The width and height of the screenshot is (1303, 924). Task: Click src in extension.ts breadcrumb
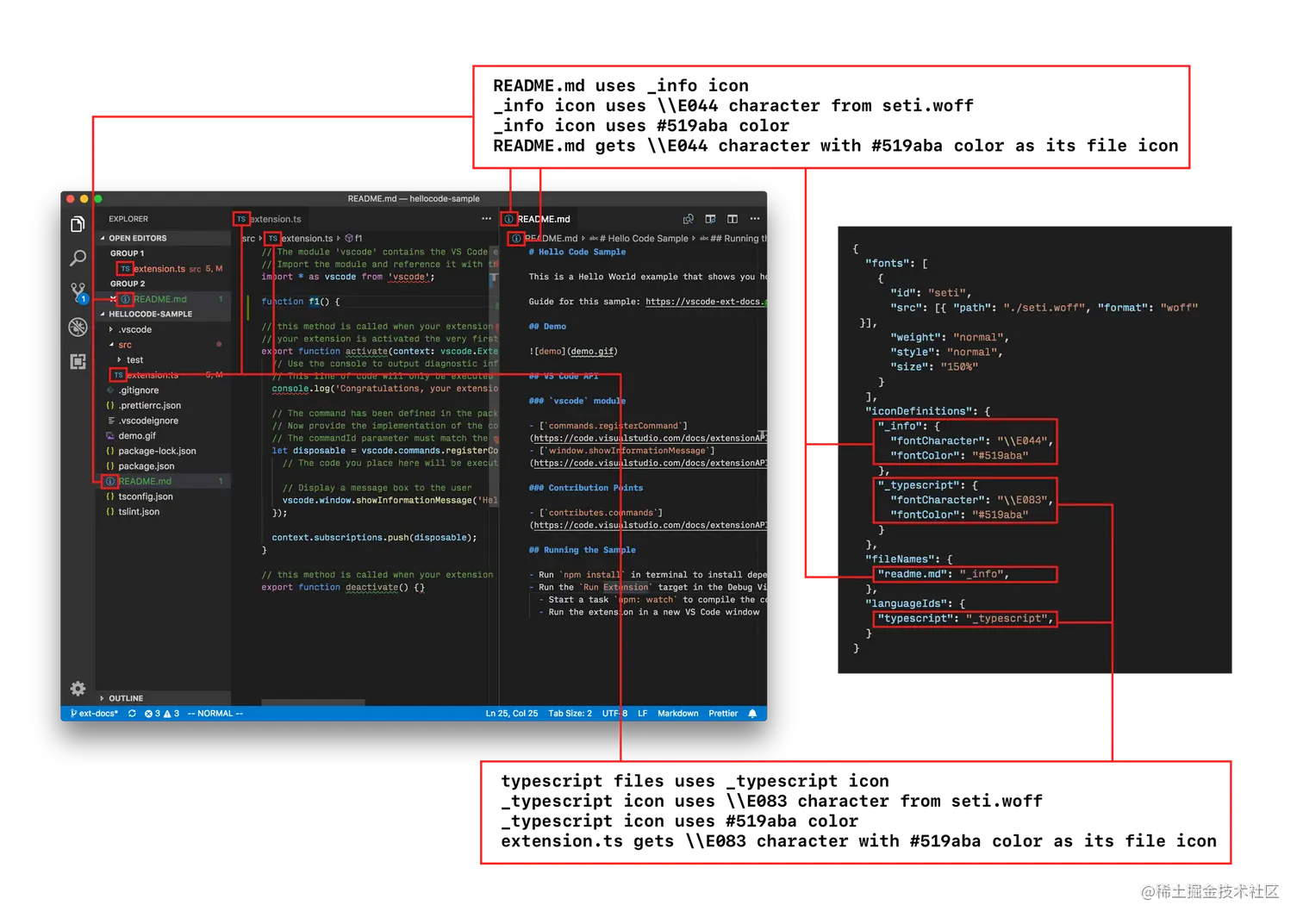click(249, 239)
